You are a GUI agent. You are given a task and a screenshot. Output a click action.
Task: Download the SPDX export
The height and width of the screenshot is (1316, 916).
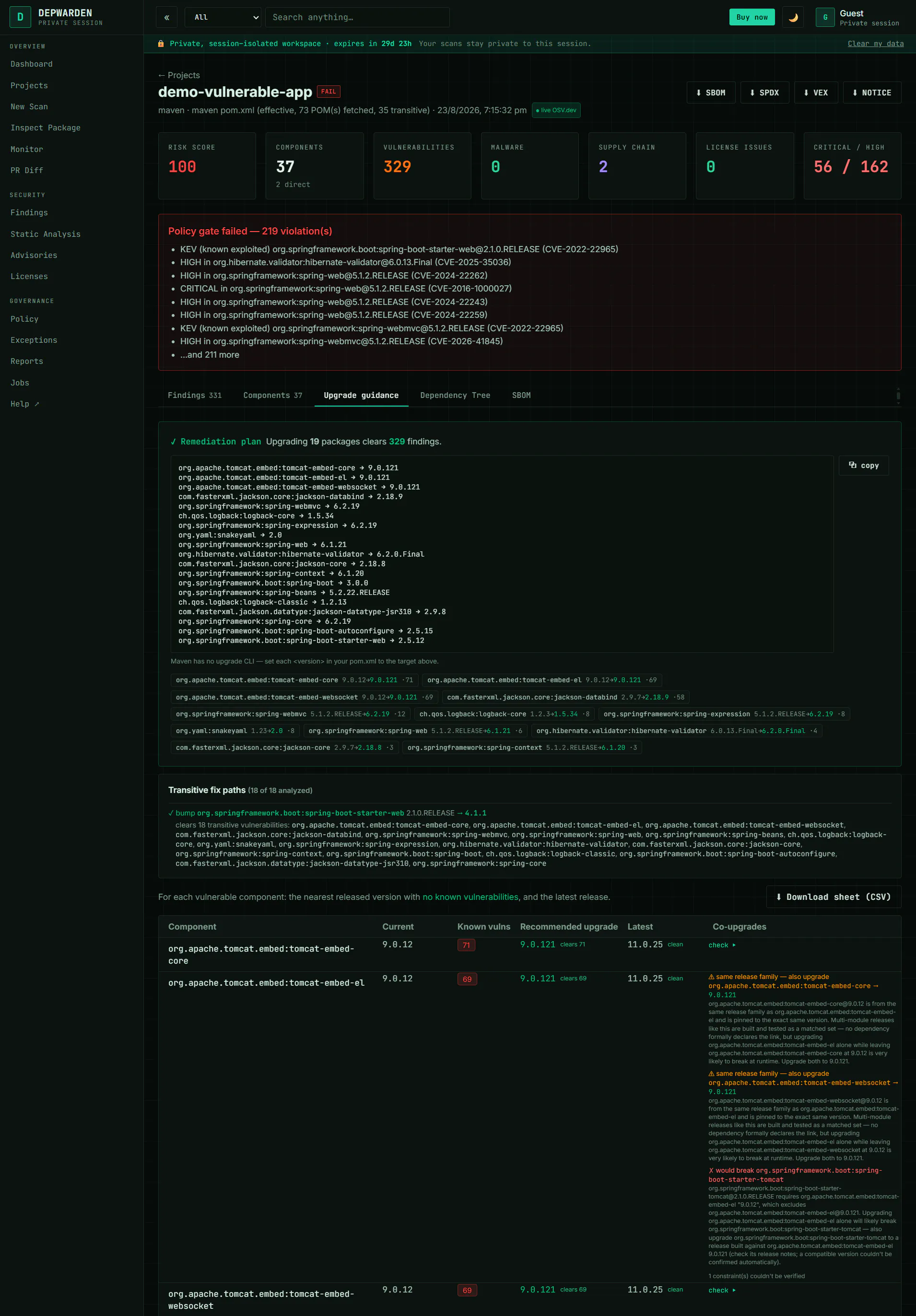point(764,92)
